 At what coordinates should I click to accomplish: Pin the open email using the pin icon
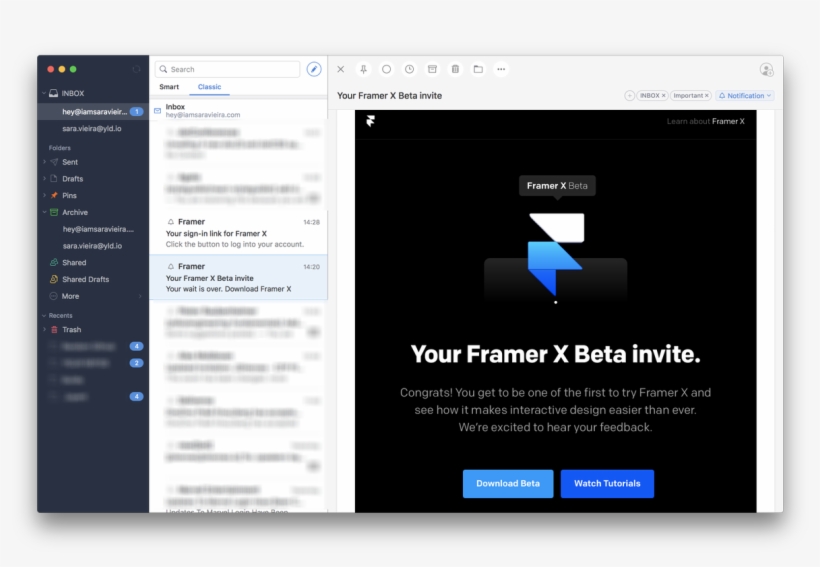(363, 69)
